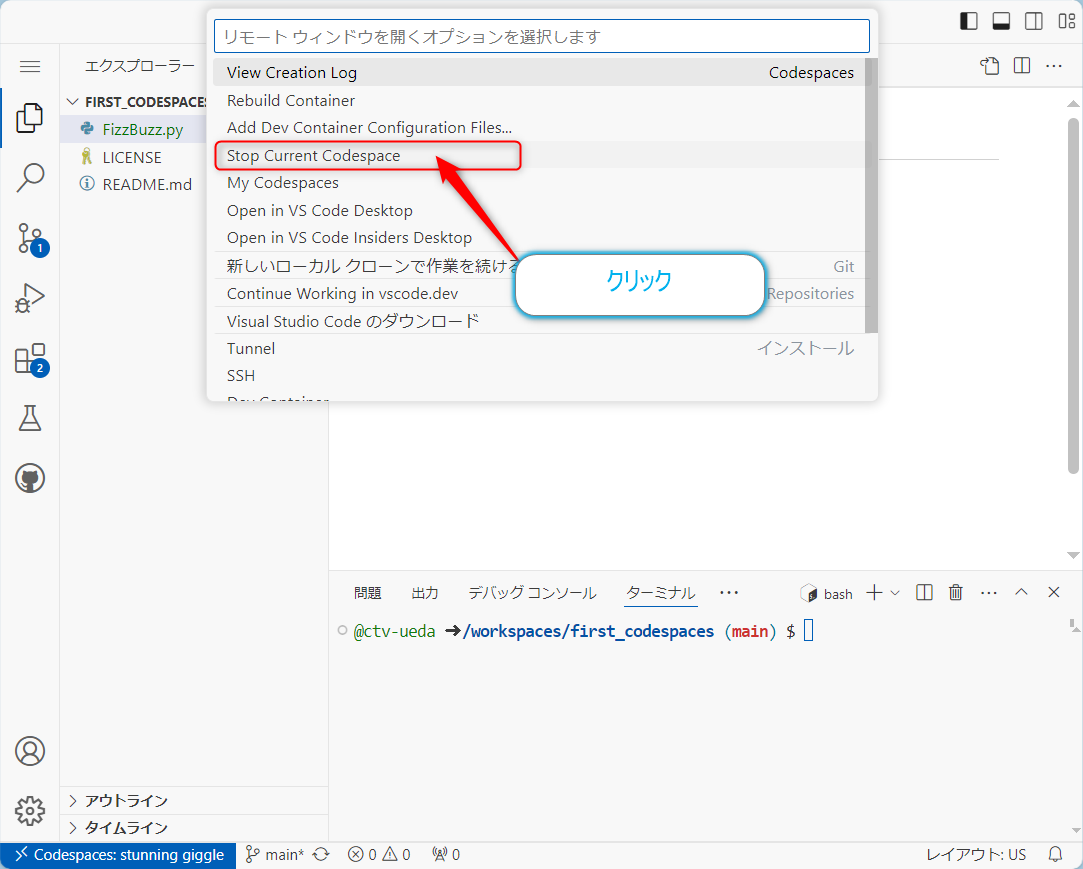Show additional panel views ellipsis

(x=729, y=593)
